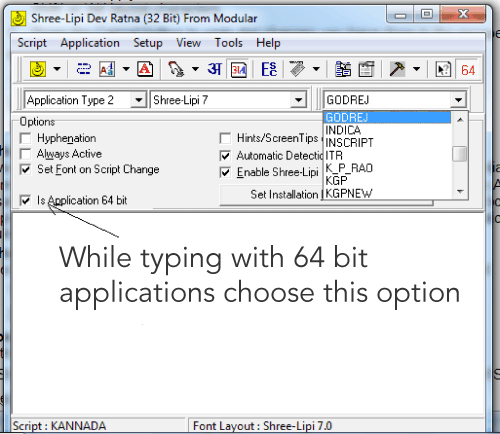Click the keyboard list scroll-down arrow
Viewport: 500px width, 434px height.
(460, 191)
